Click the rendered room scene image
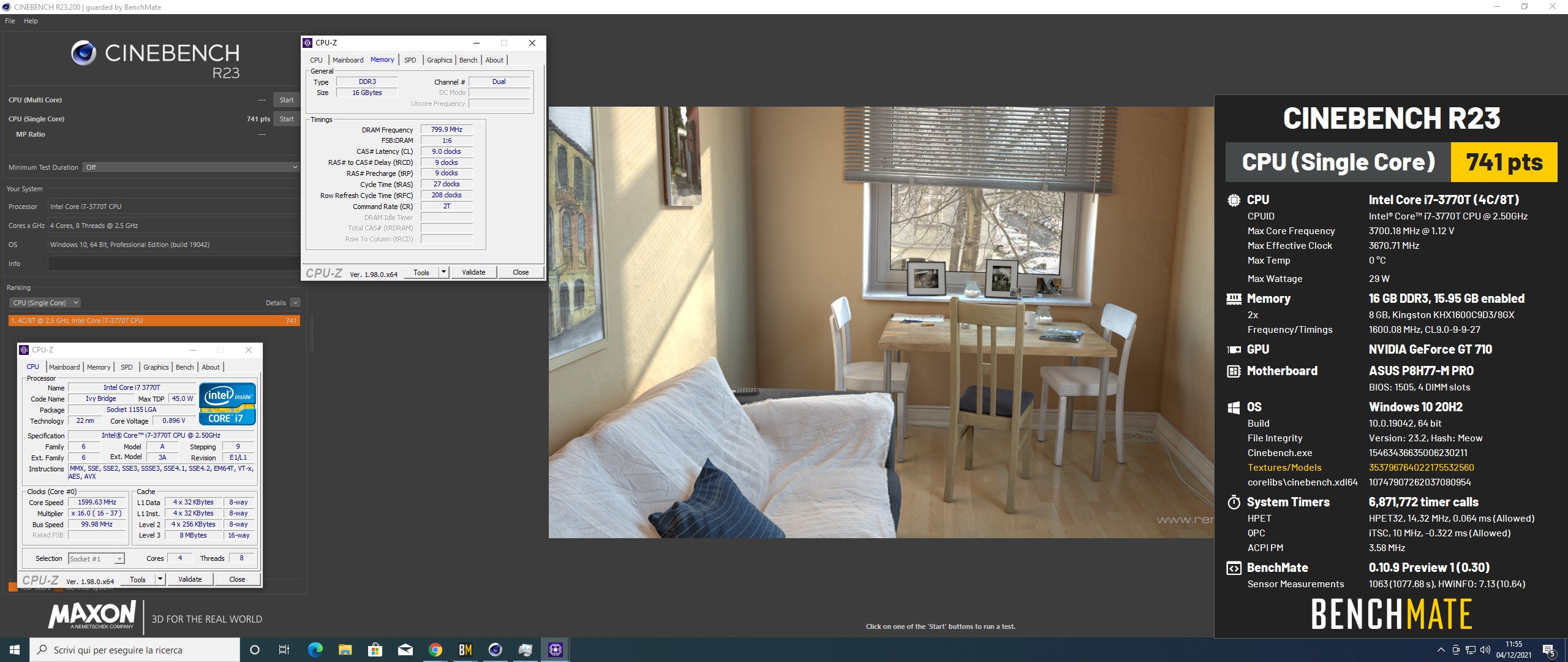This screenshot has width=1568, height=662. [x=881, y=322]
